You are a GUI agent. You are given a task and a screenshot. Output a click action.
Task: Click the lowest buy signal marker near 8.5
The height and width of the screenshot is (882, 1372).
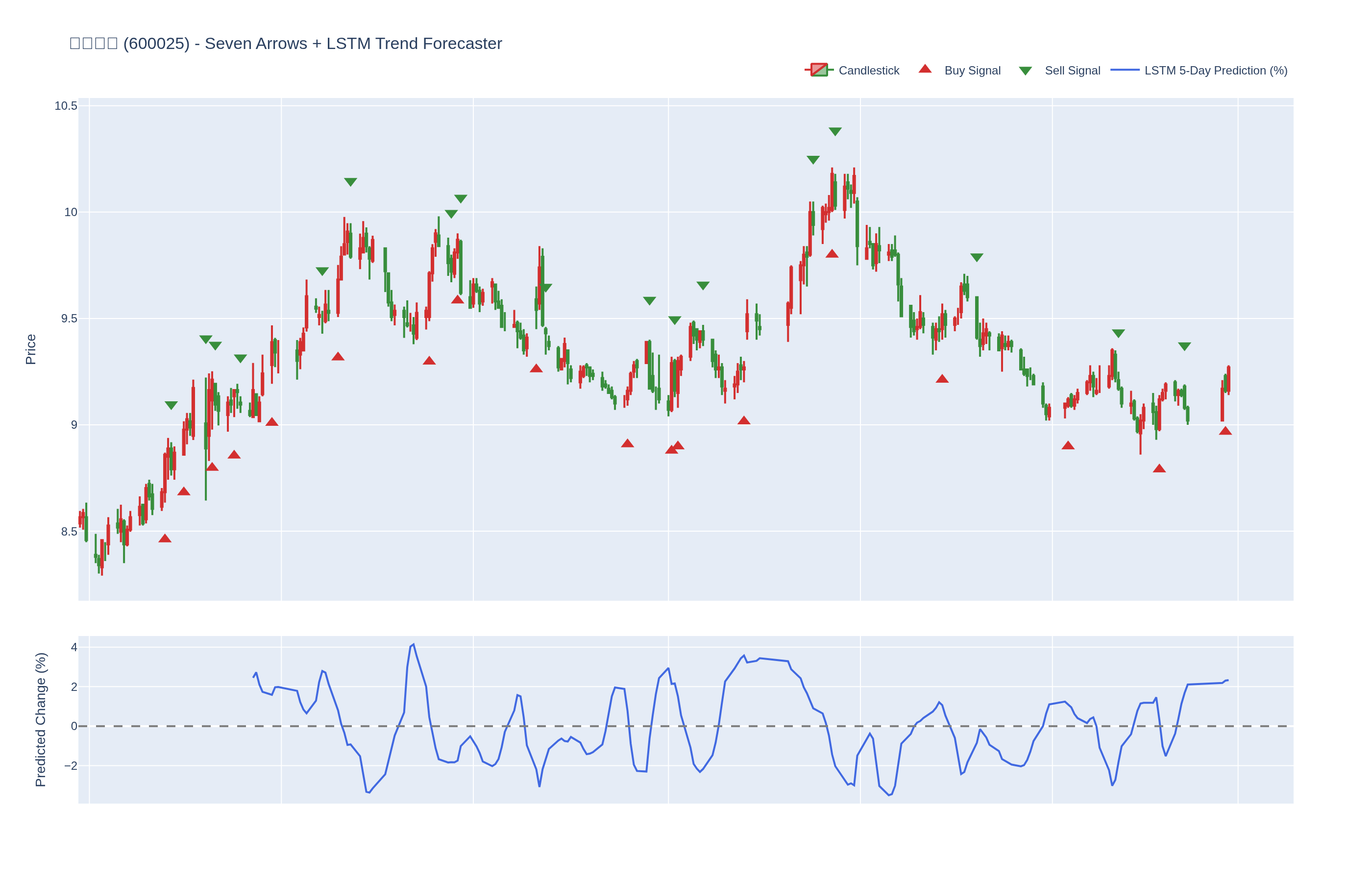click(x=165, y=539)
